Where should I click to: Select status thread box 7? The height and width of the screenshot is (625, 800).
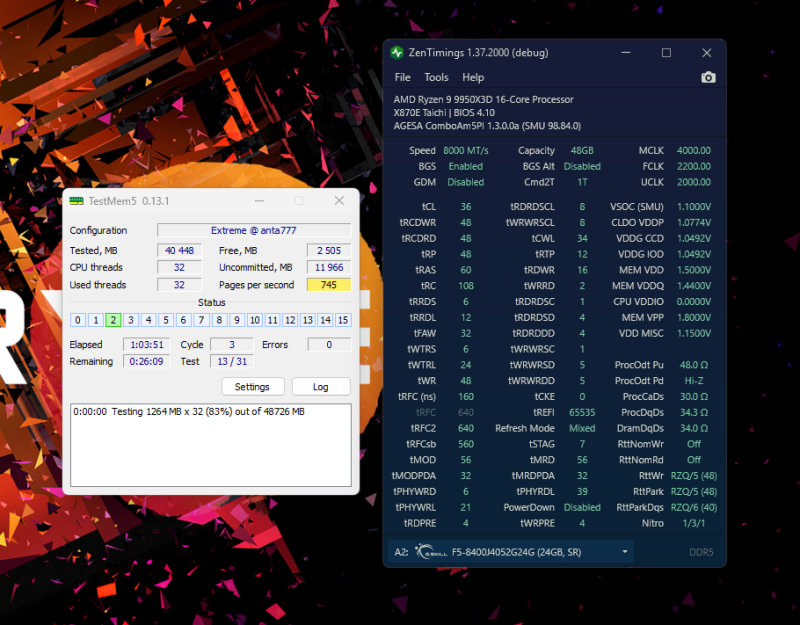coord(202,320)
